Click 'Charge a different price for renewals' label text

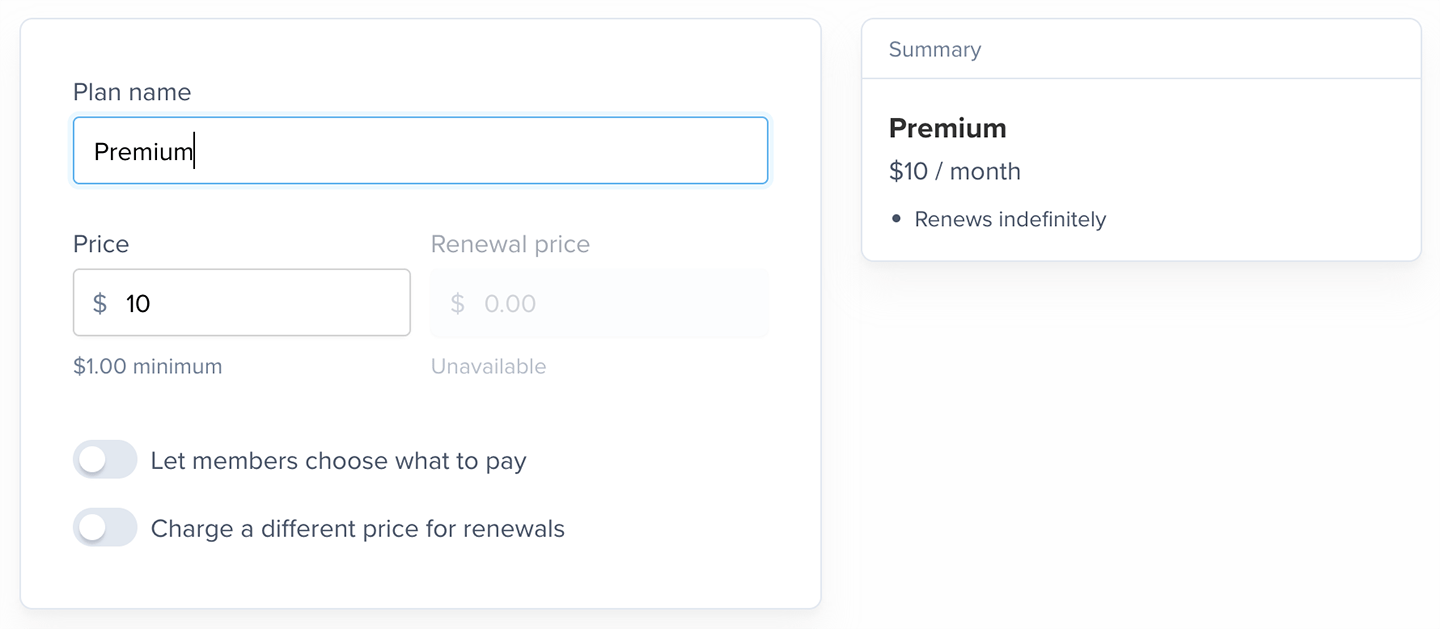(x=357, y=529)
